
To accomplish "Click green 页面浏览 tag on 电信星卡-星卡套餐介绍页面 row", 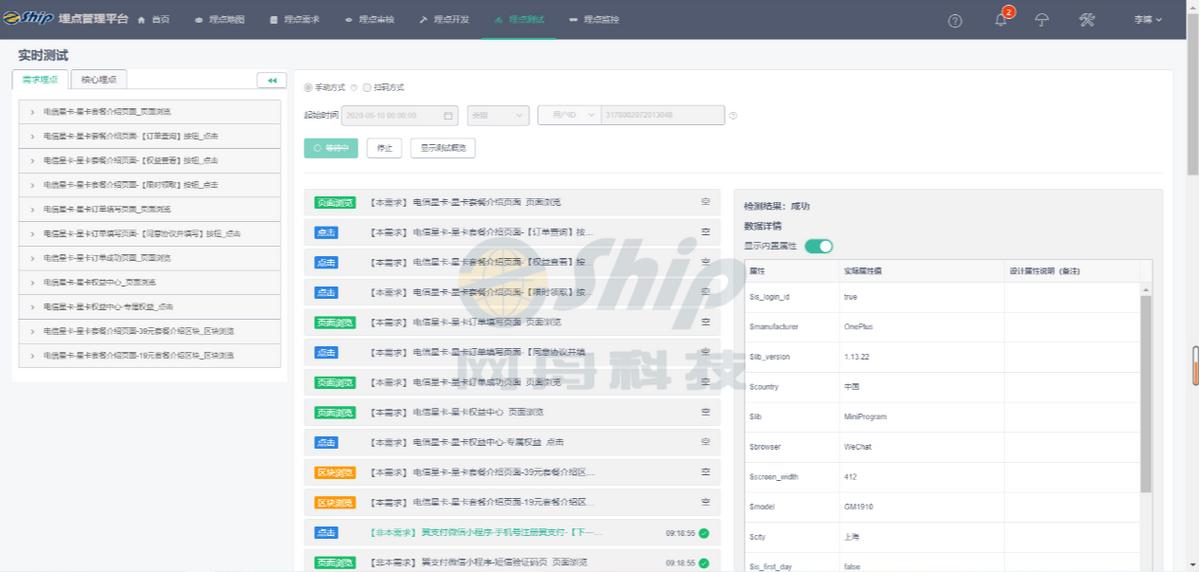I will (334, 203).
